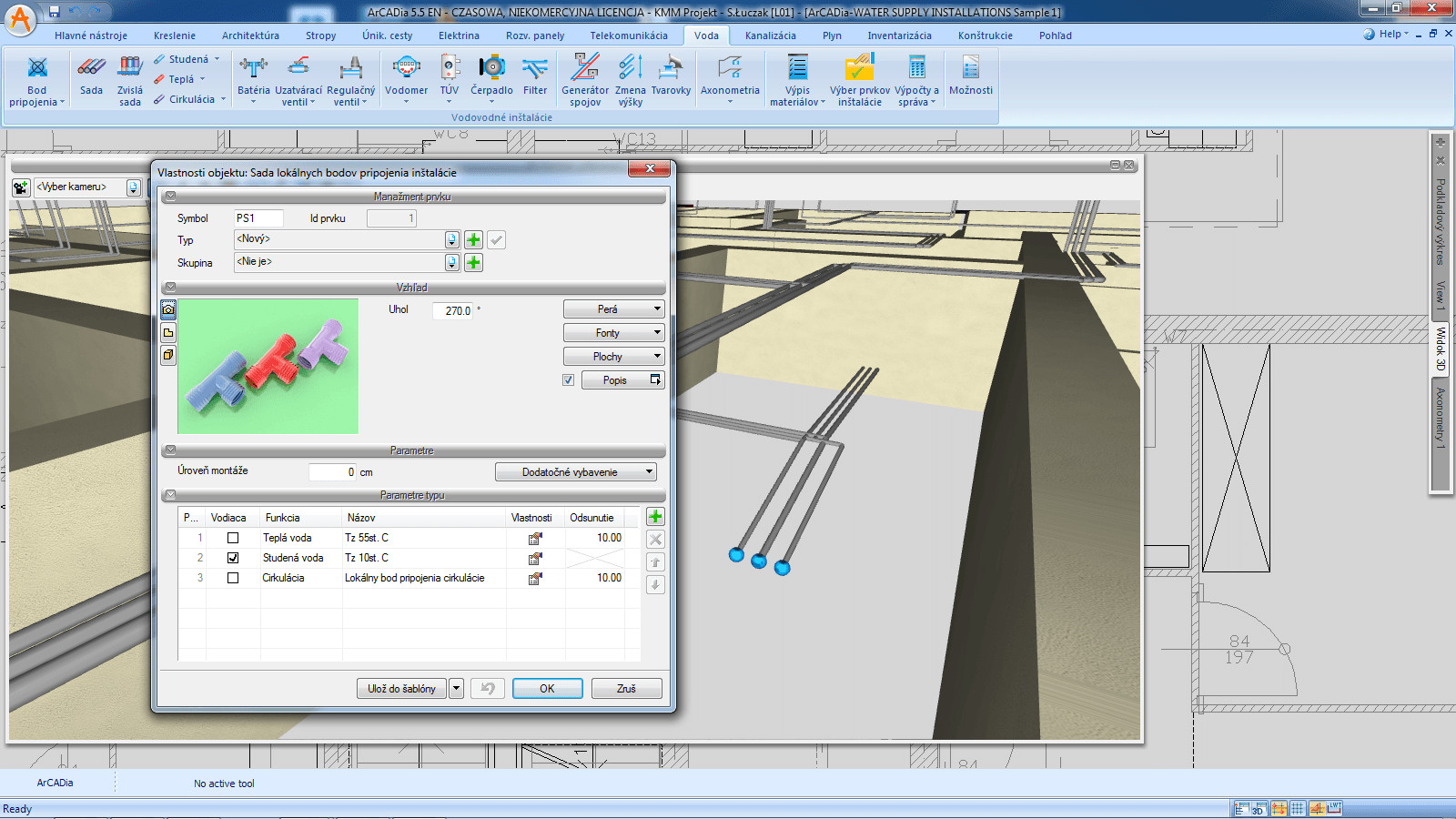Open the Hlavné nástroje ribbon tab
This screenshot has height=819, width=1456.
pyautogui.click(x=91, y=35)
